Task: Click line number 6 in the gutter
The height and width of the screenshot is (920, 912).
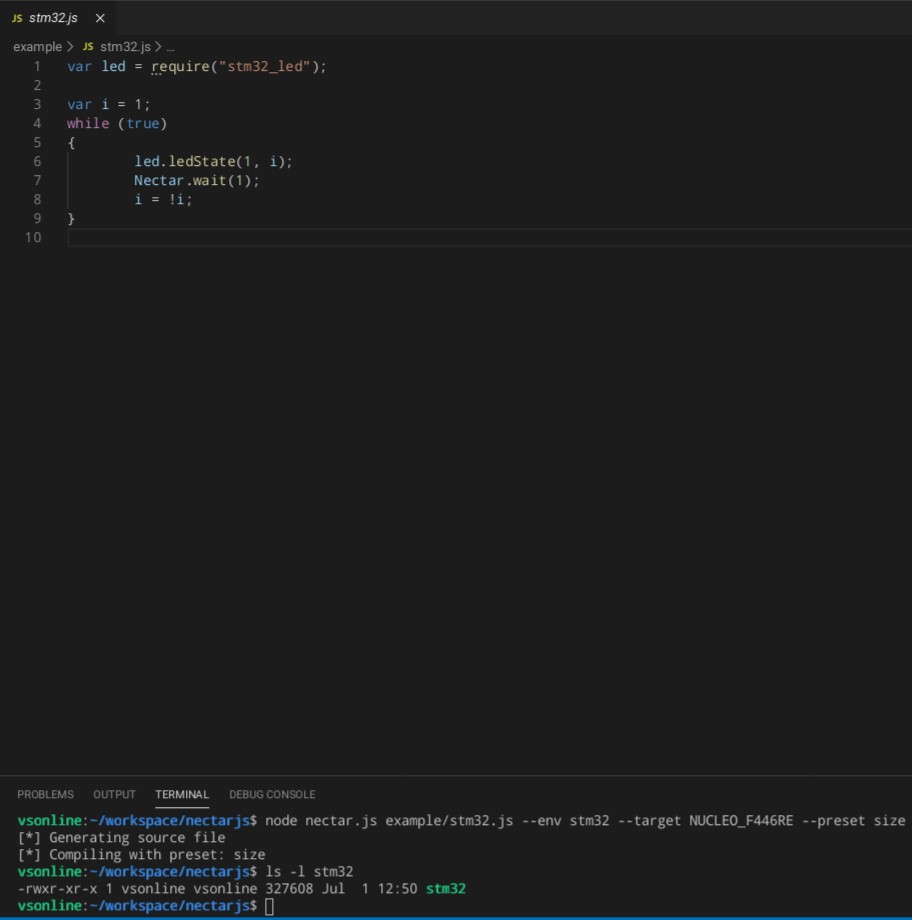Action: click(x=36, y=161)
